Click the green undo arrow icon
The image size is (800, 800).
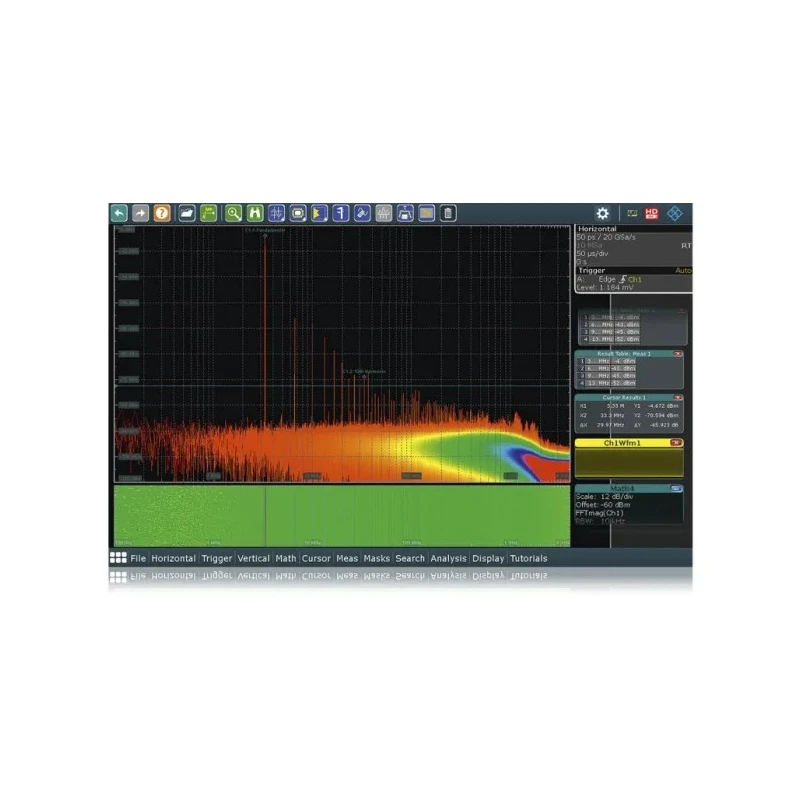tap(119, 213)
